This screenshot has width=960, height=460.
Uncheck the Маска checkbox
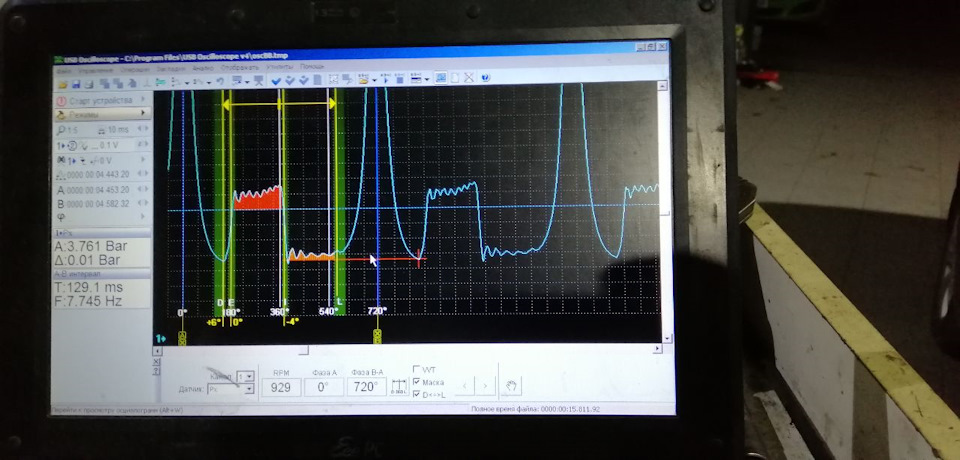(417, 382)
